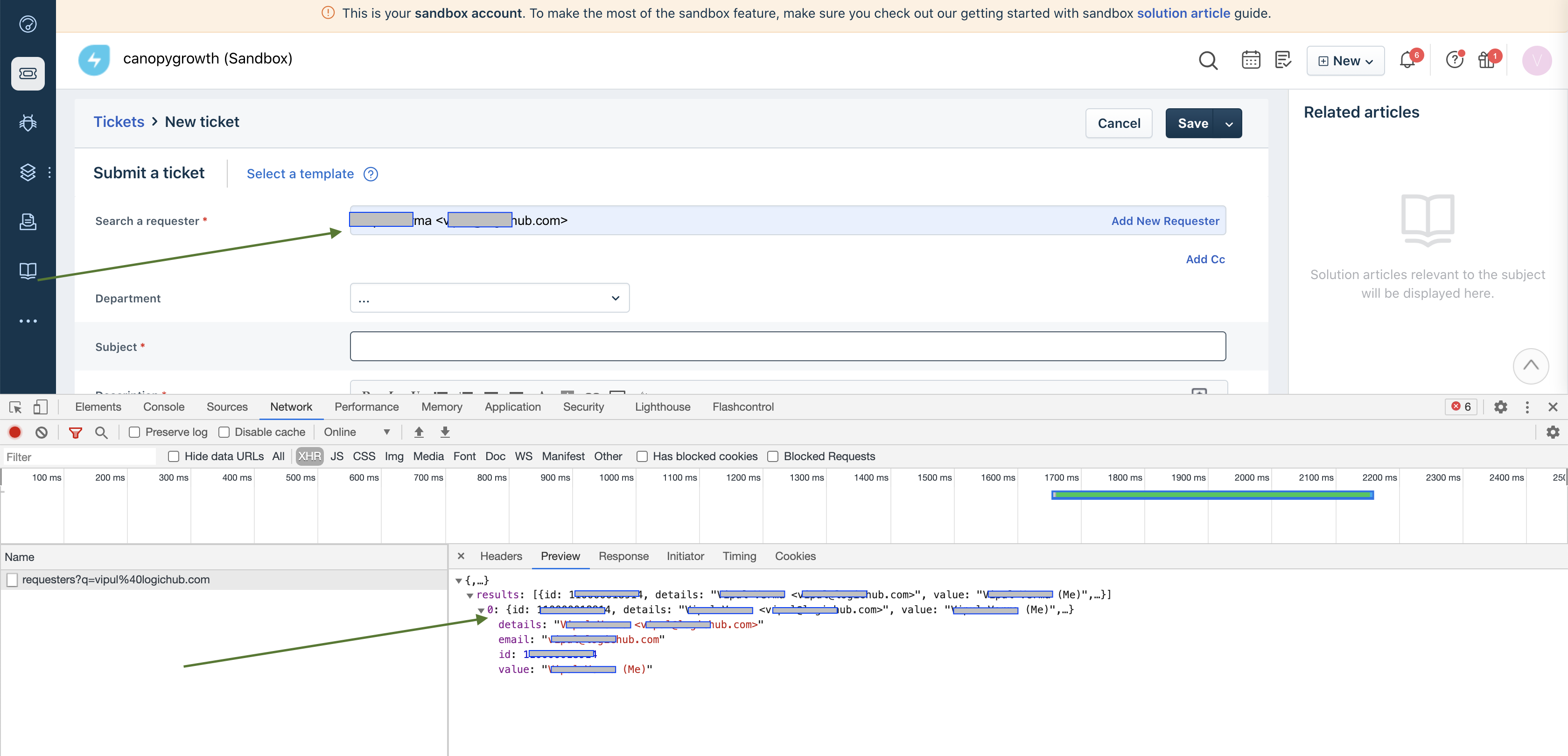
Task: Collapse the root JSON object triangle
Action: coord(458,581)
